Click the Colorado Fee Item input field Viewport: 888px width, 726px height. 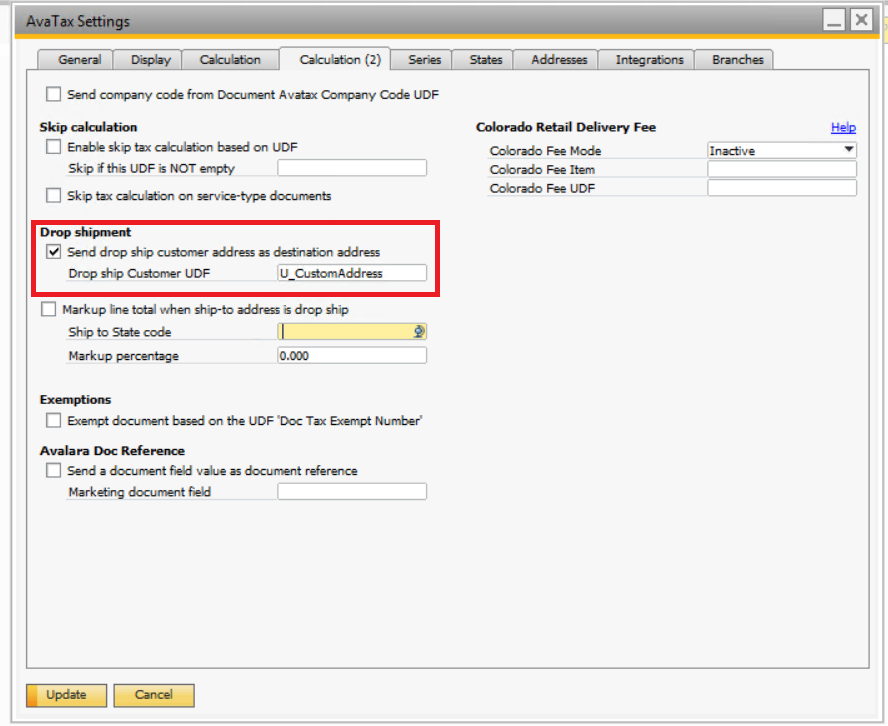click(782, 169)
